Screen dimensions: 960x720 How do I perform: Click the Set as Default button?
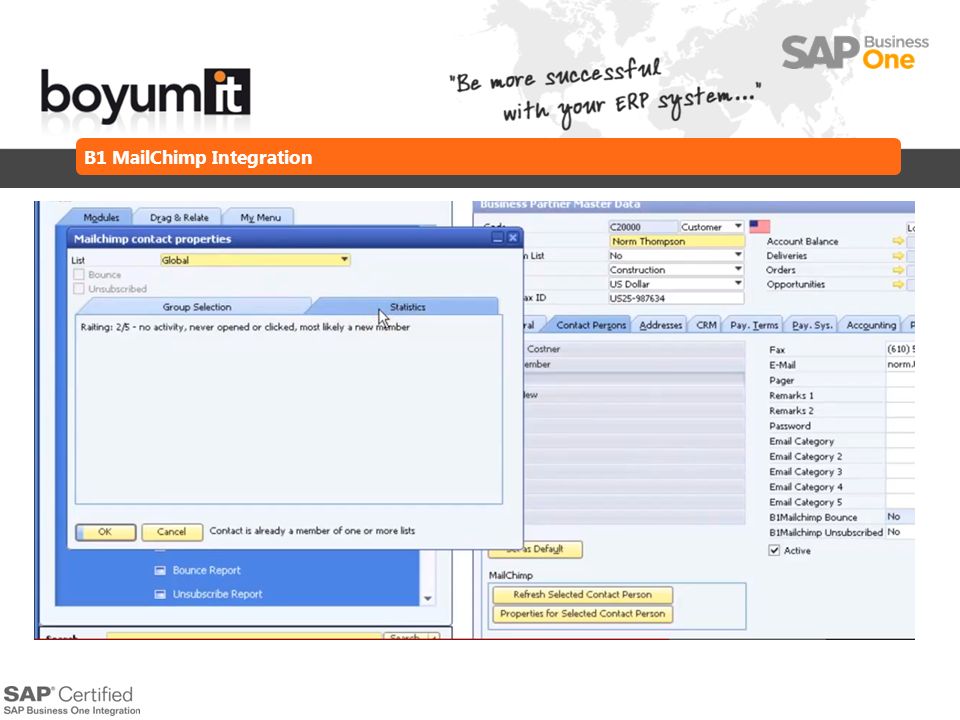pyautogui.click(x=535, y=549)
